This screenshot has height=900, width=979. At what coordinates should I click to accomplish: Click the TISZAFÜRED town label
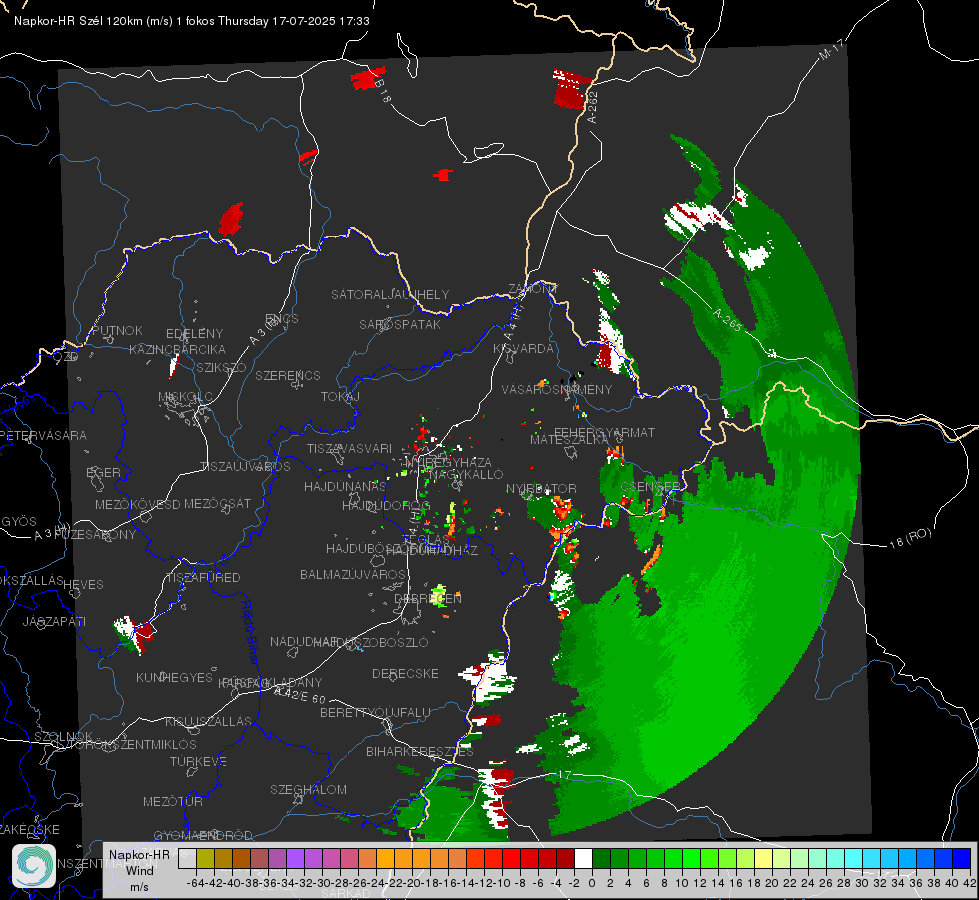(203, 578)
